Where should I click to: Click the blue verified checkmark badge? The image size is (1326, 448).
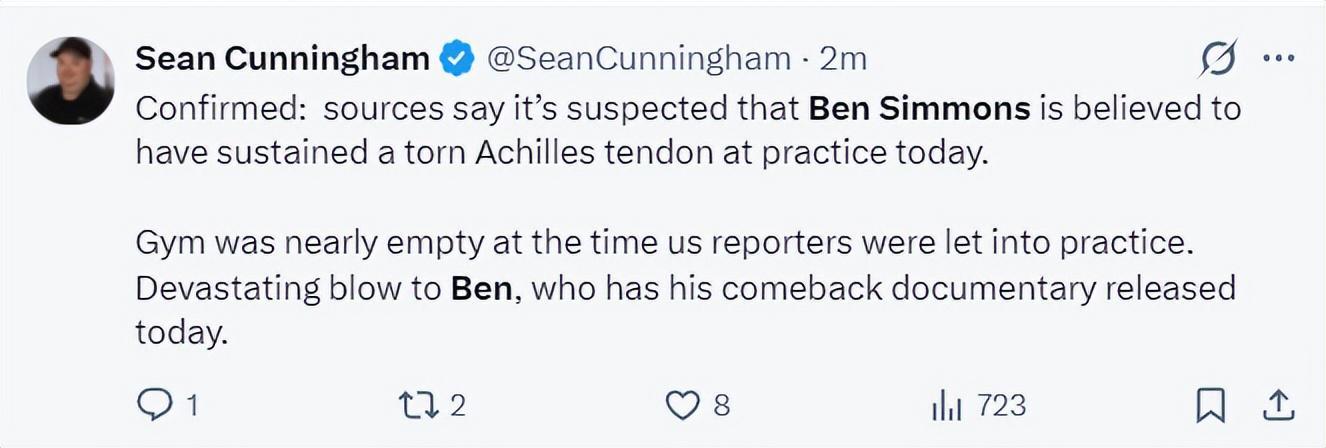click(x=458, y=60)
